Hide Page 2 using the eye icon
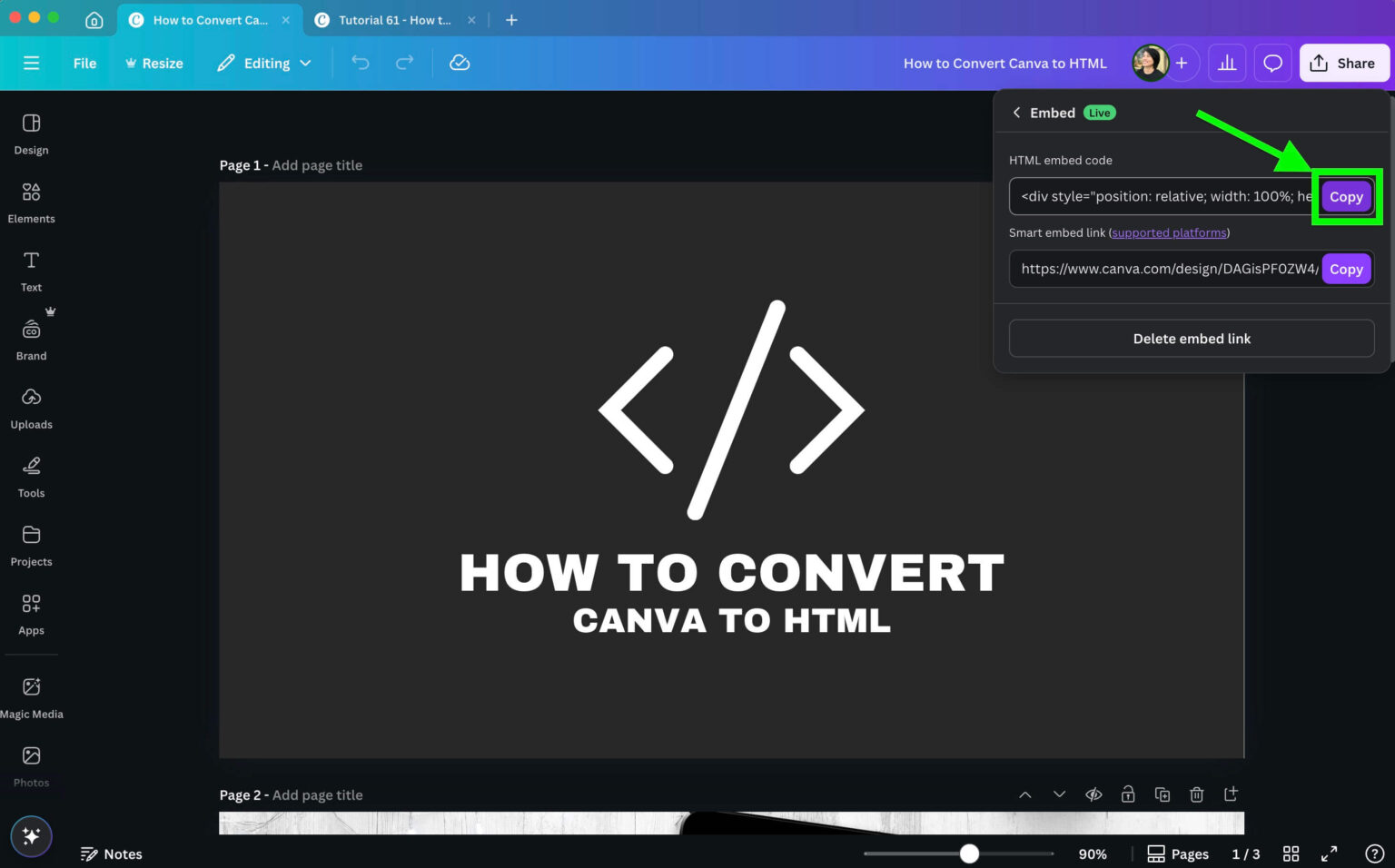The width and height of the screenshot is (1395, 868). point(1093,794)
